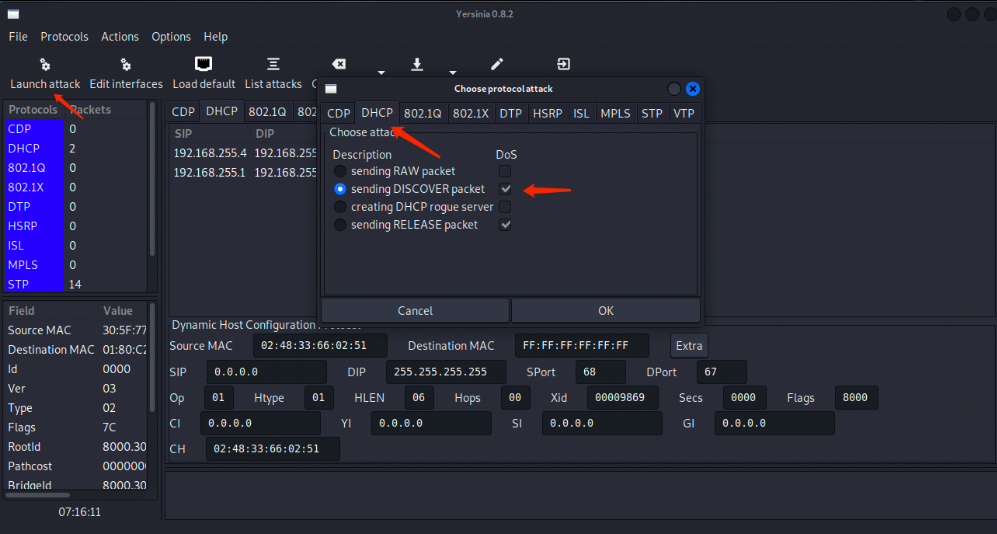Viewport: 997px width, 534px height.
Task: Open the Options menu
Action: coord(171,36)
